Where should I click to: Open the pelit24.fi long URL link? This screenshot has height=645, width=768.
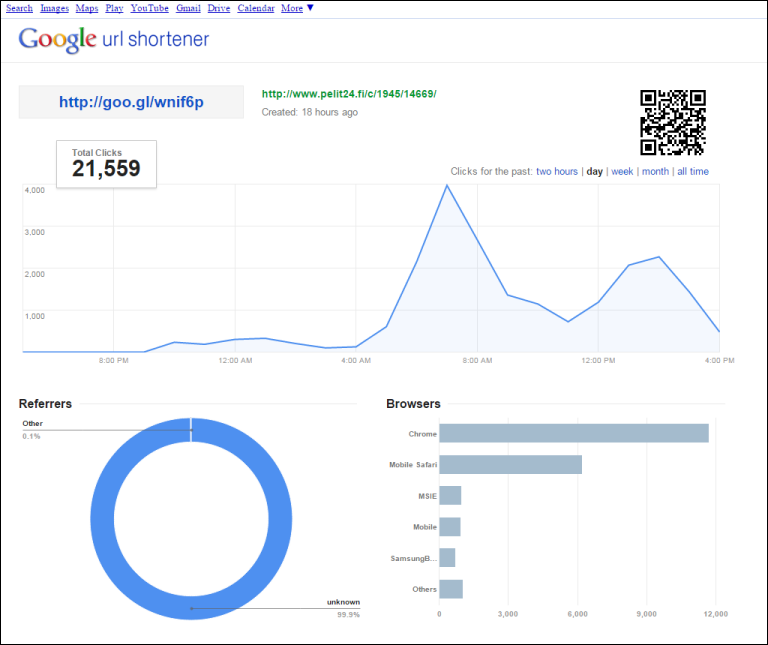click(x=349, y=94)
